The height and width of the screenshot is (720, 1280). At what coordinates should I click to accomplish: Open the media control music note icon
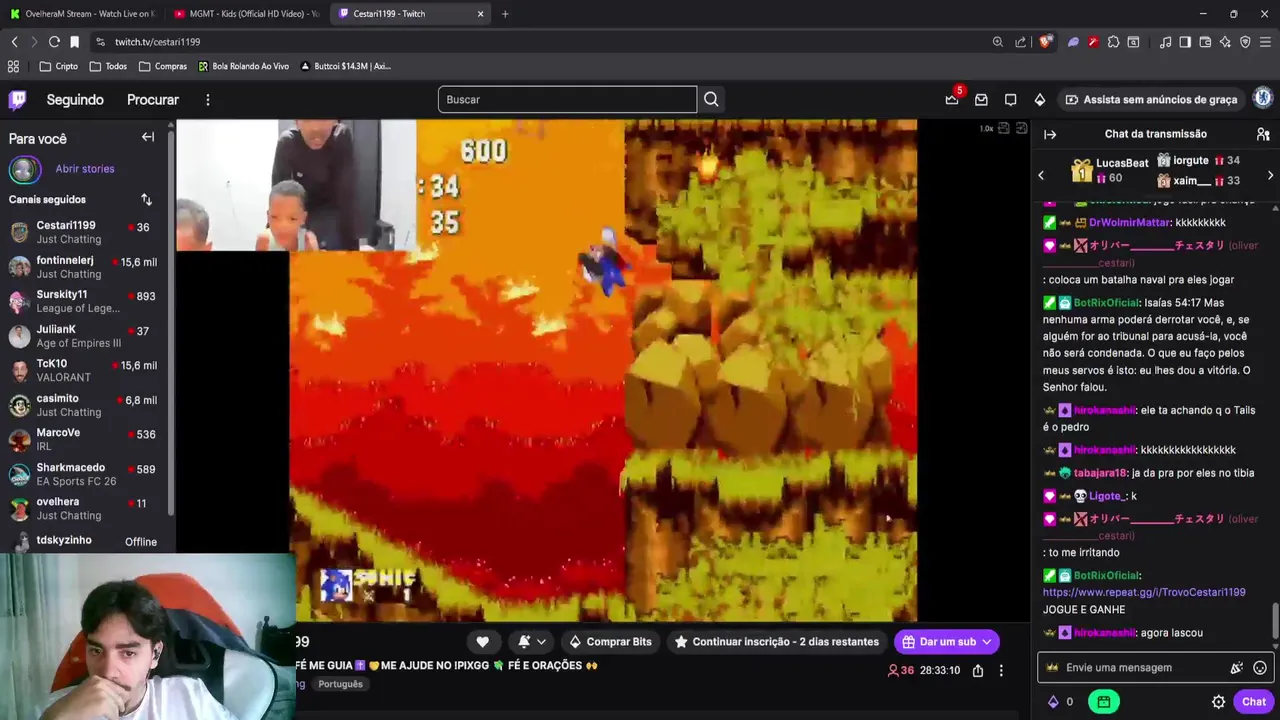[x=1165, y=42]
